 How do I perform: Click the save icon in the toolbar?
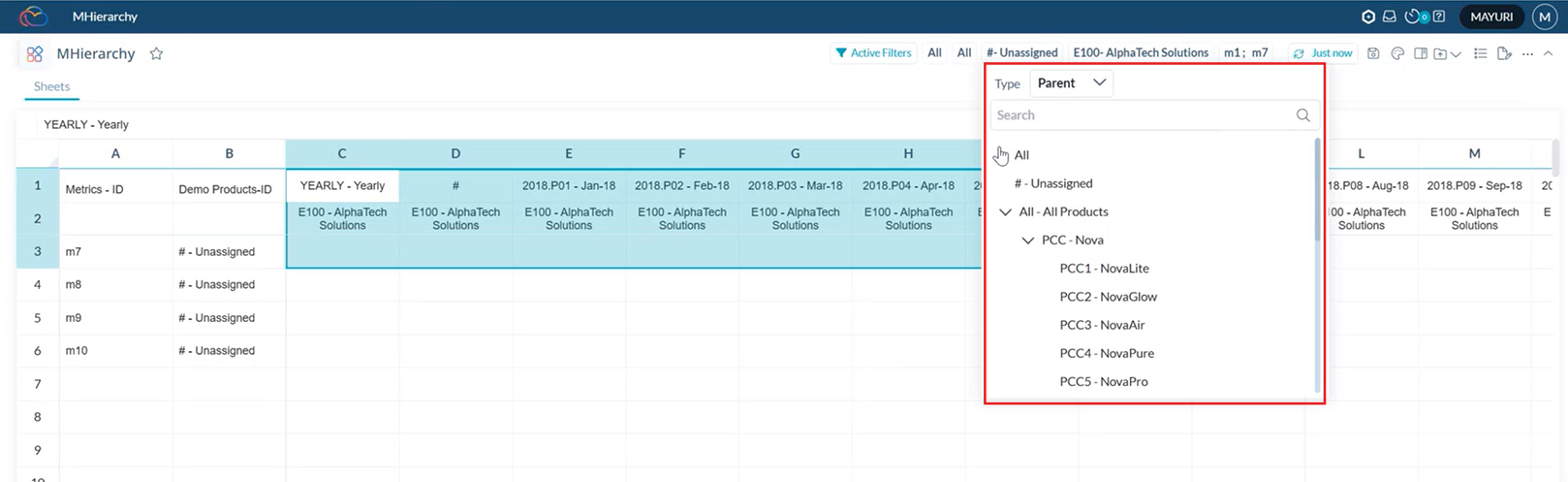1373,53
